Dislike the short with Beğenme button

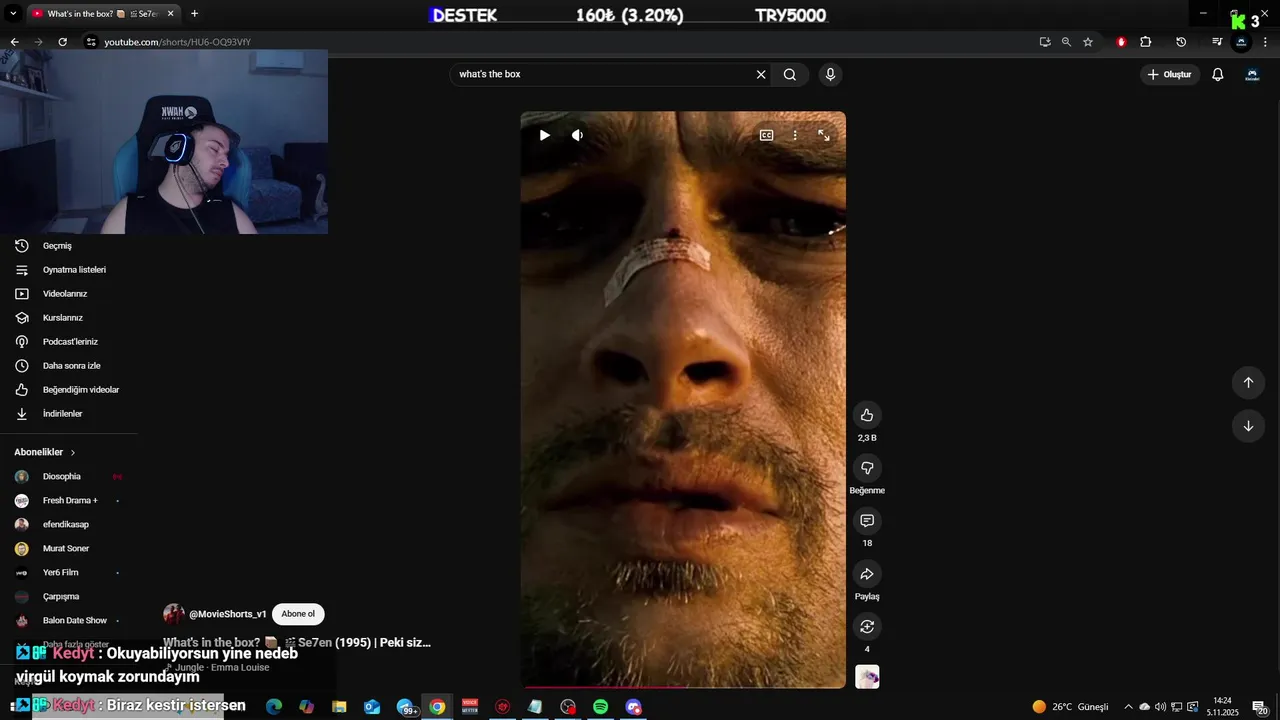click(867, 468)
